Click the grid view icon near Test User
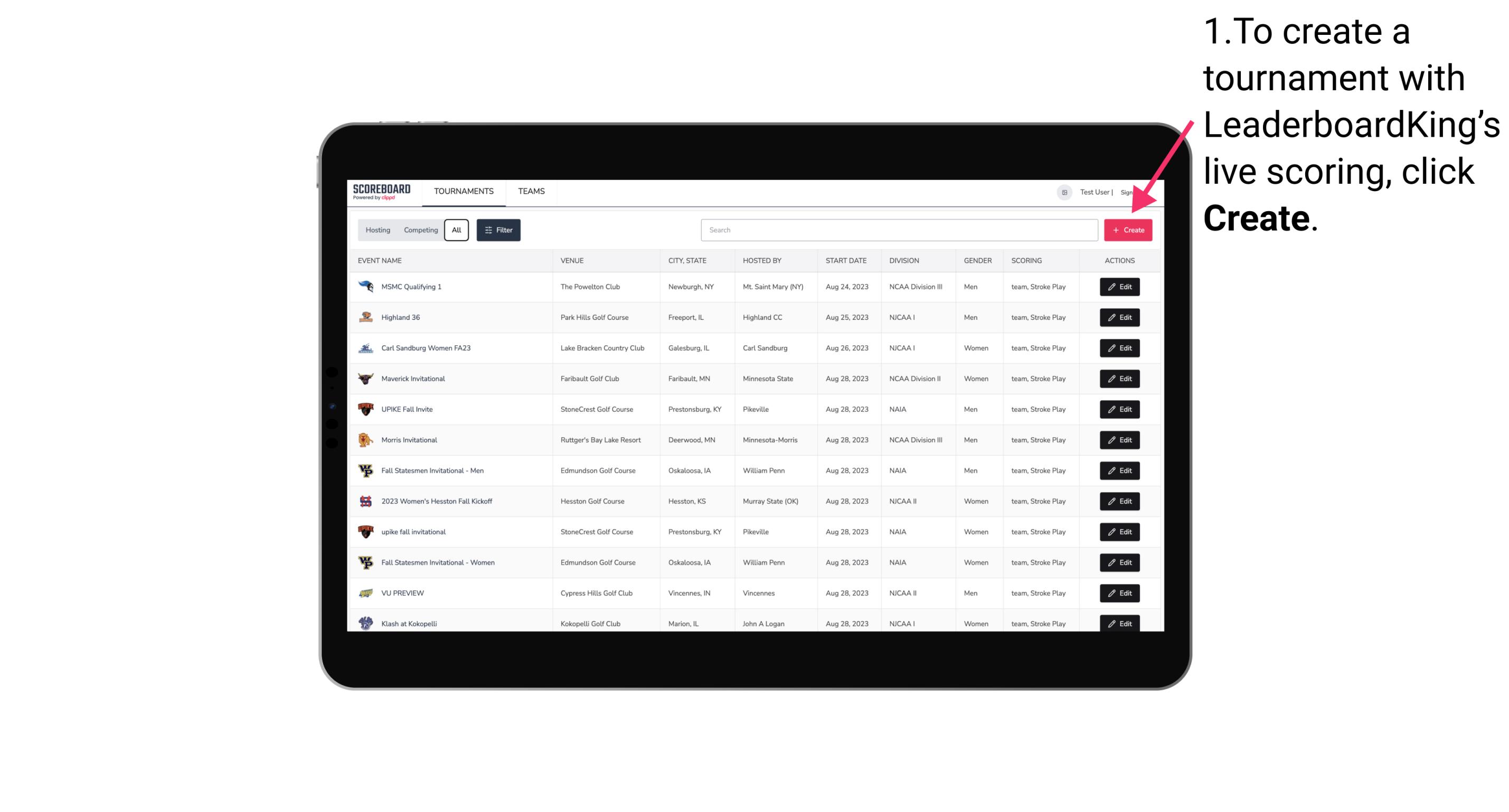This screenshot has width=1509, height=812. point(1062,191)
